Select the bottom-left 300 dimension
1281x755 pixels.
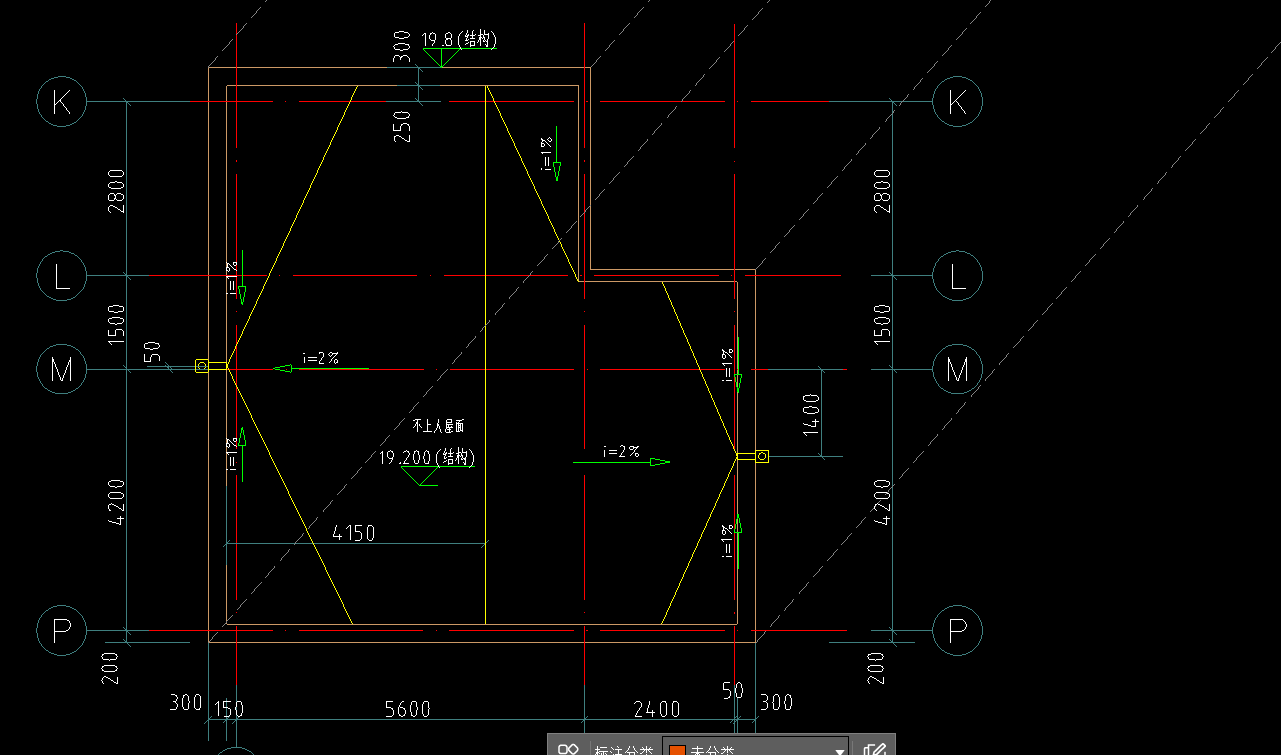click(186, 702)
